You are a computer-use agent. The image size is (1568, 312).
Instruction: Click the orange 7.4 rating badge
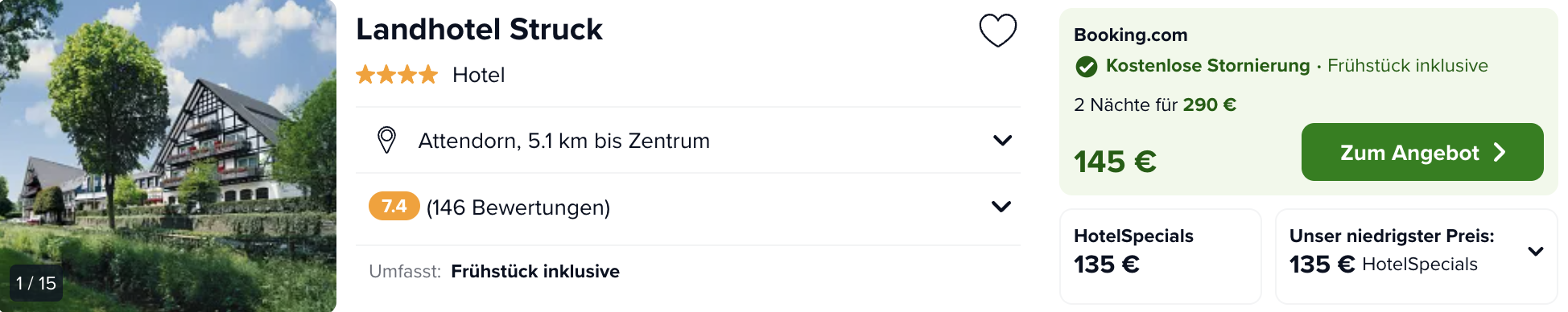(x=394, y=207)
